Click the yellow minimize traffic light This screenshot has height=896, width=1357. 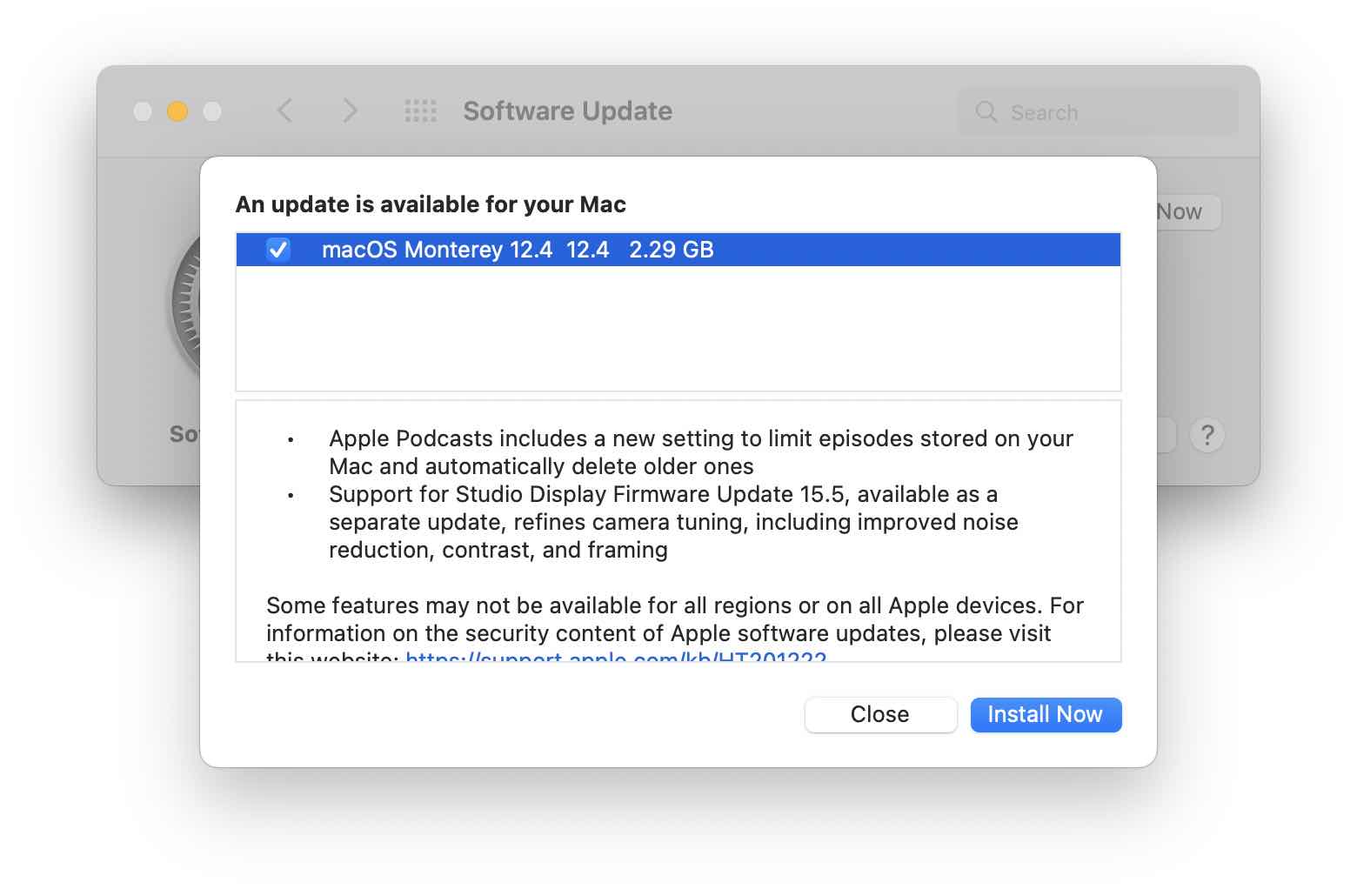(177, 110)
